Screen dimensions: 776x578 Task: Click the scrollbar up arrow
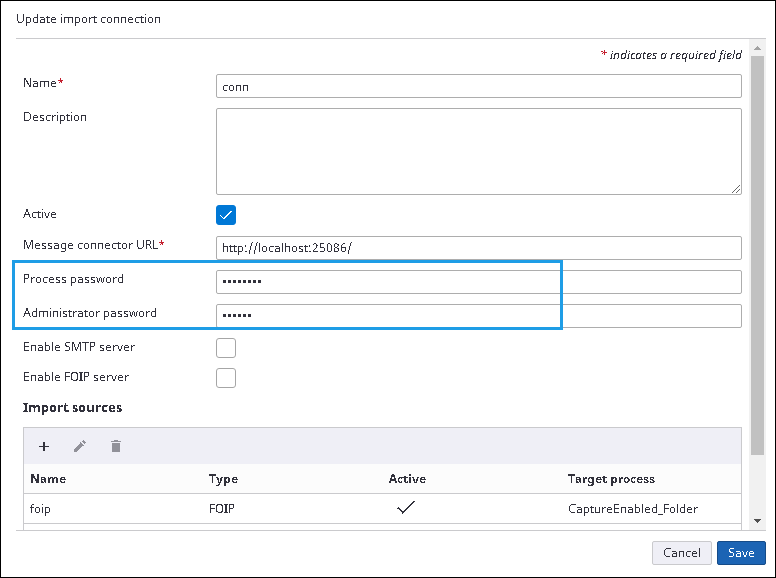pos(757,47)
